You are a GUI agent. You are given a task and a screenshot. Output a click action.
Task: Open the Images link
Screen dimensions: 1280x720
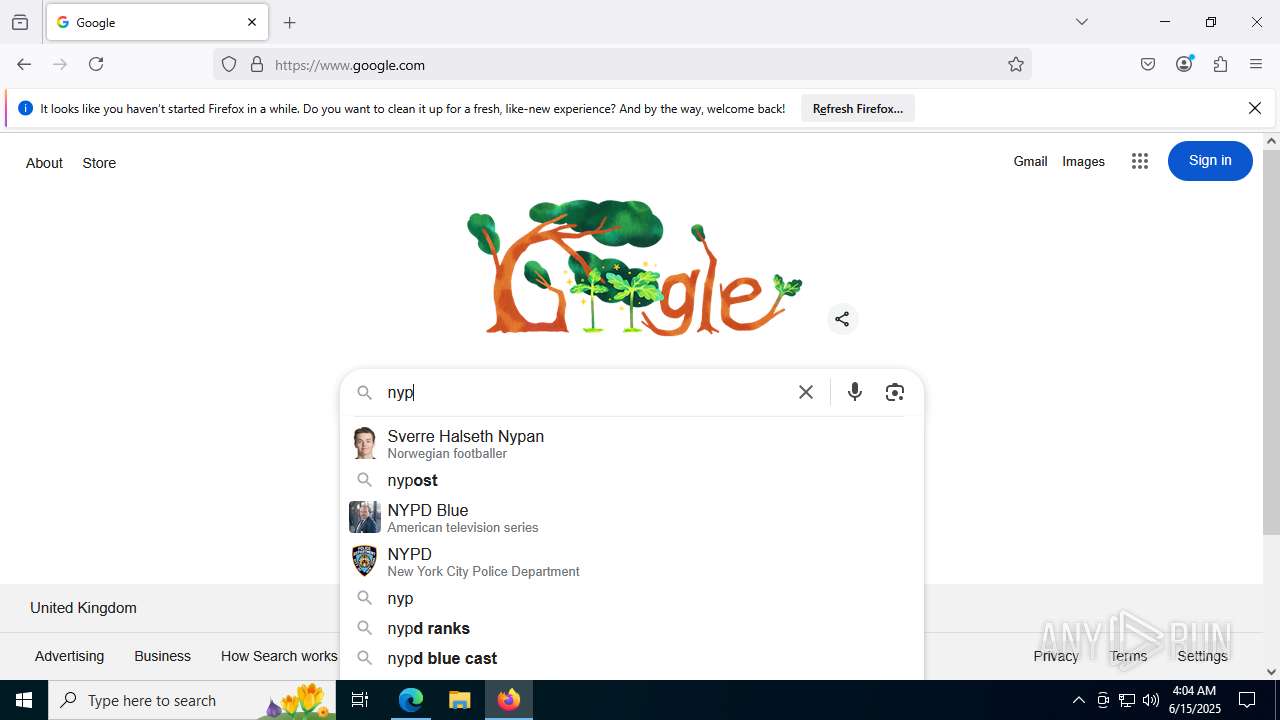[1083, 161]
